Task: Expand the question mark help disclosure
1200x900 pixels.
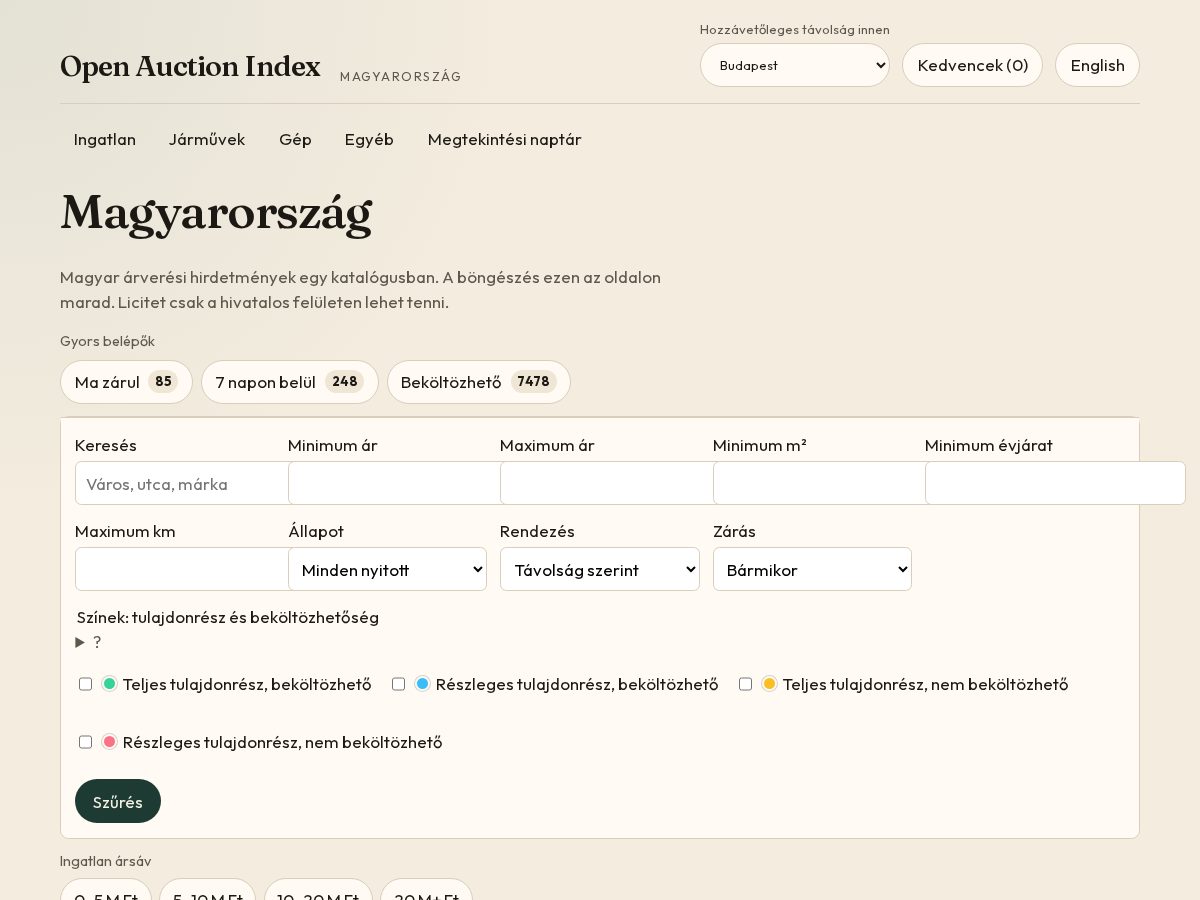Action: click(x=89, y=642)
